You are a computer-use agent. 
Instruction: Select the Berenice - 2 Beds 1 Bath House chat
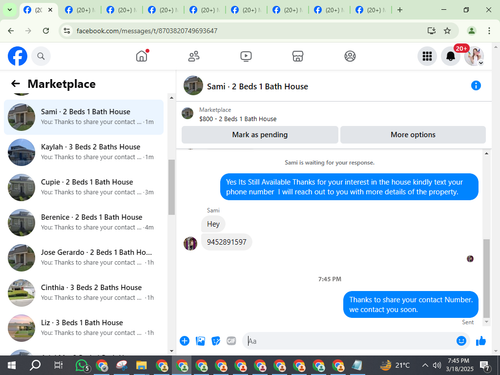(84, 222)
